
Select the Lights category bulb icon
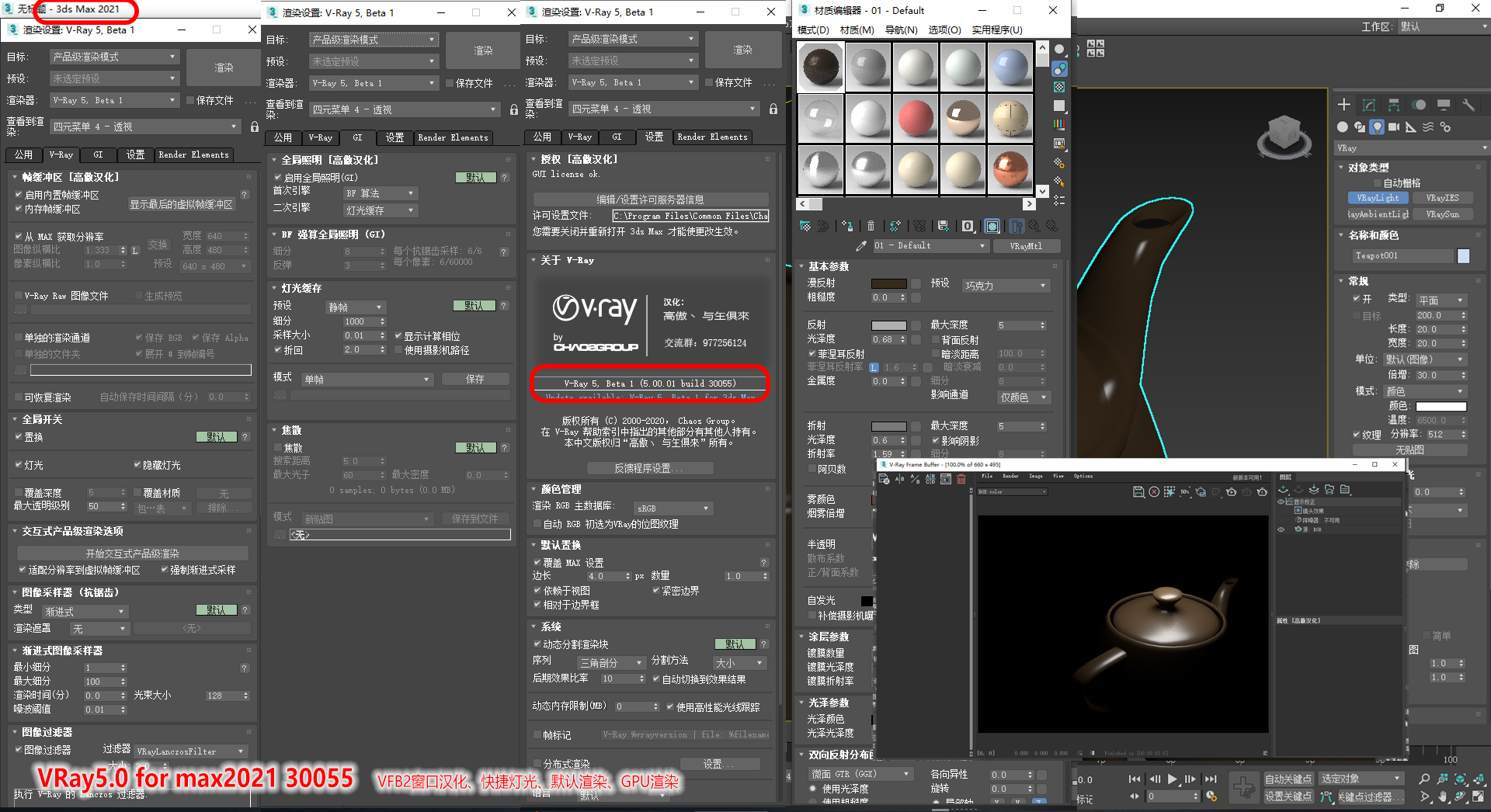[1377, 127]
